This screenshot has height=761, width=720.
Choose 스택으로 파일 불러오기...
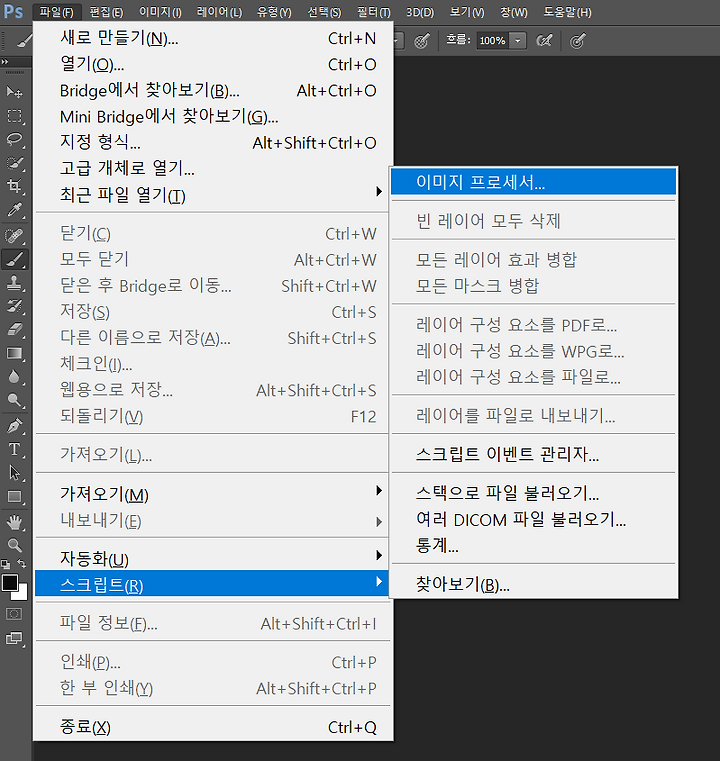[533, 493]
